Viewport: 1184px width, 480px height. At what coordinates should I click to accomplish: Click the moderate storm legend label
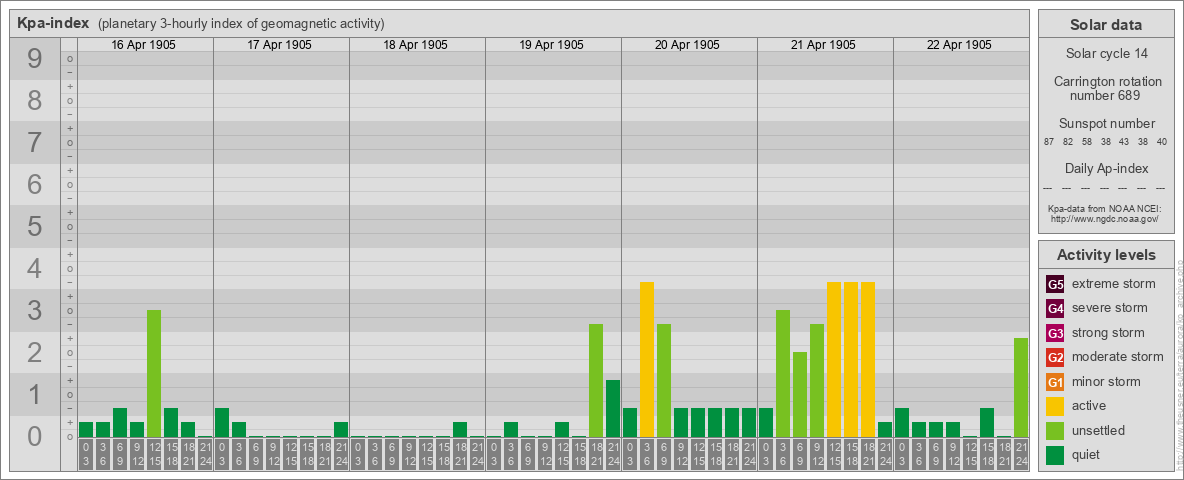pos(1118,357)
